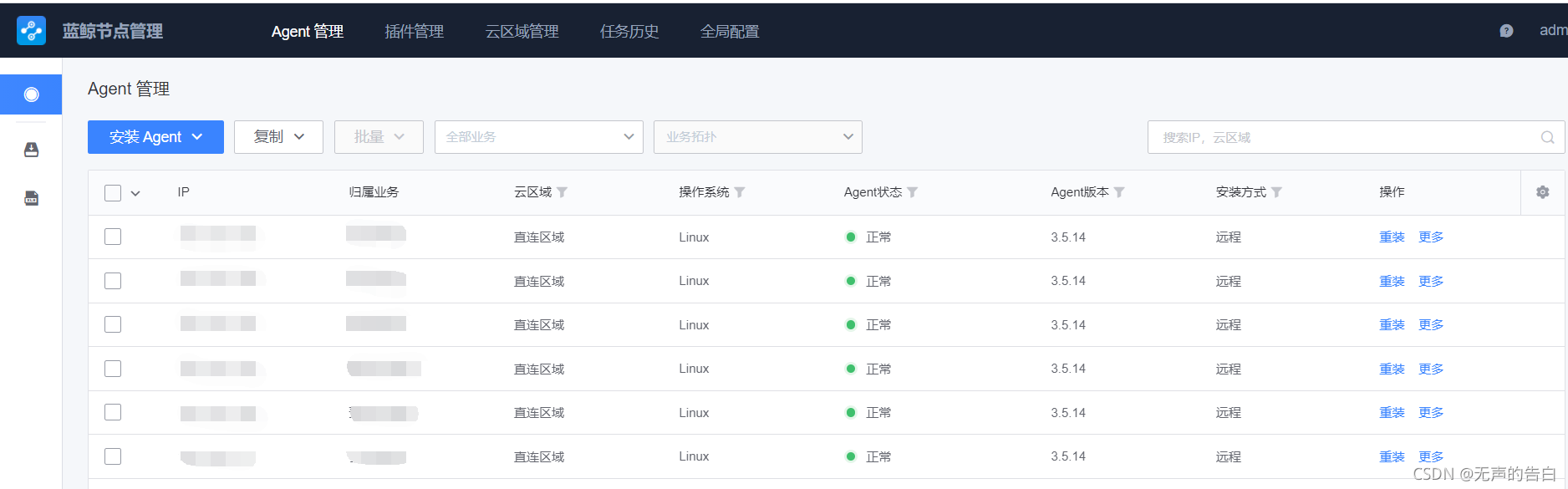Open the download sidebar icon
Screen dimensions: 1568x489
click(x=31, y=150)
